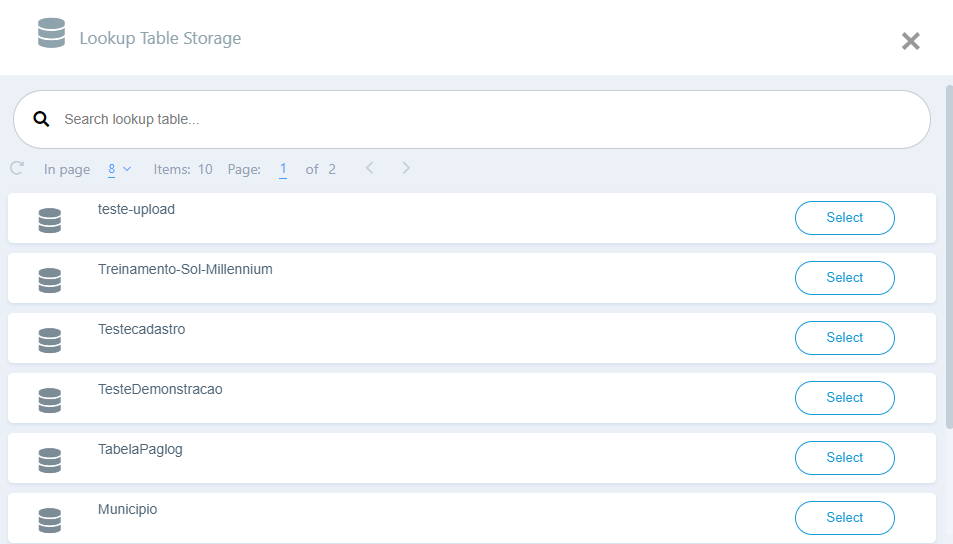Click the database icon beside teste-upload

pos(50,220)
